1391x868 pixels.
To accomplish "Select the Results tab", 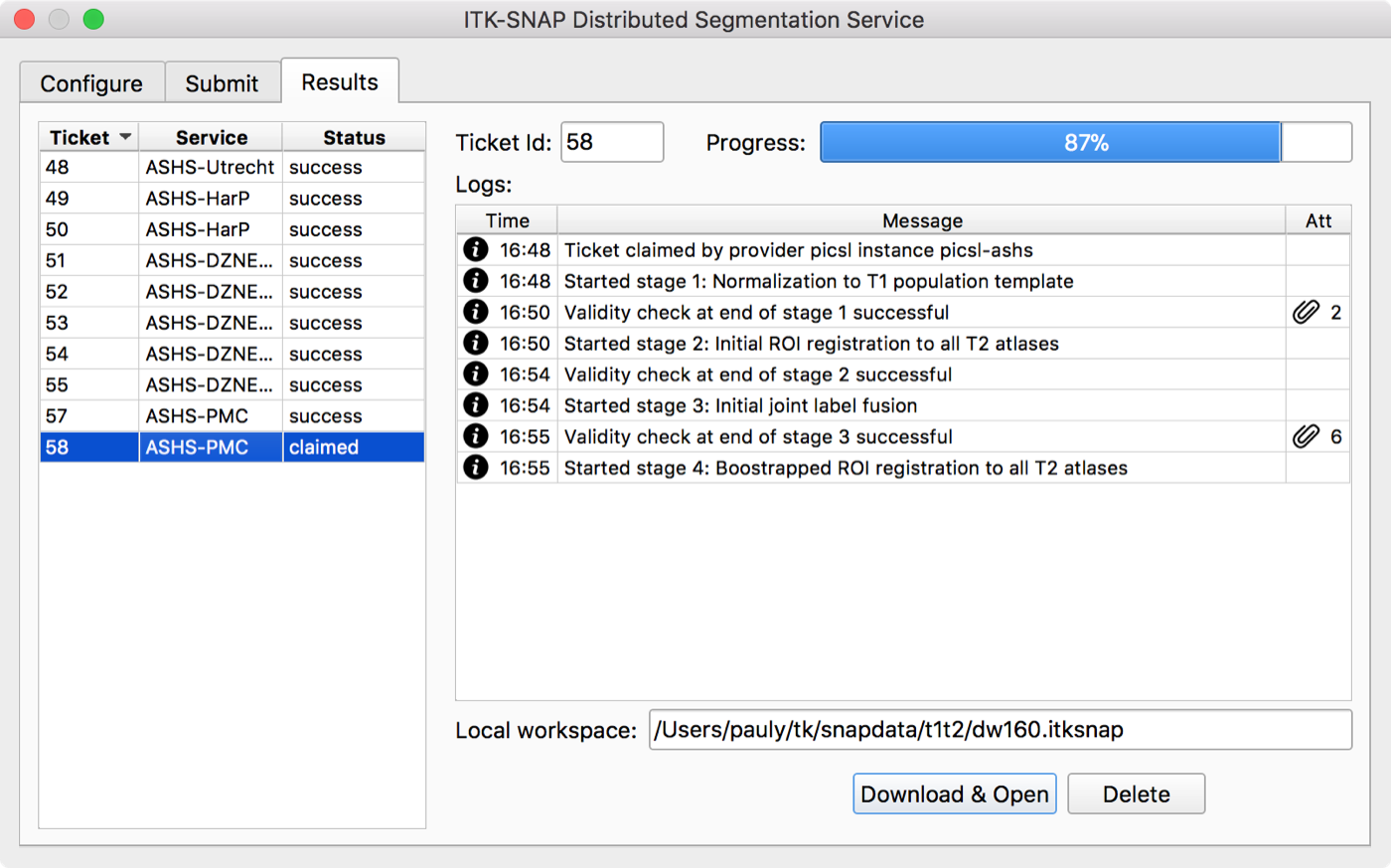I will pos(340,81).
